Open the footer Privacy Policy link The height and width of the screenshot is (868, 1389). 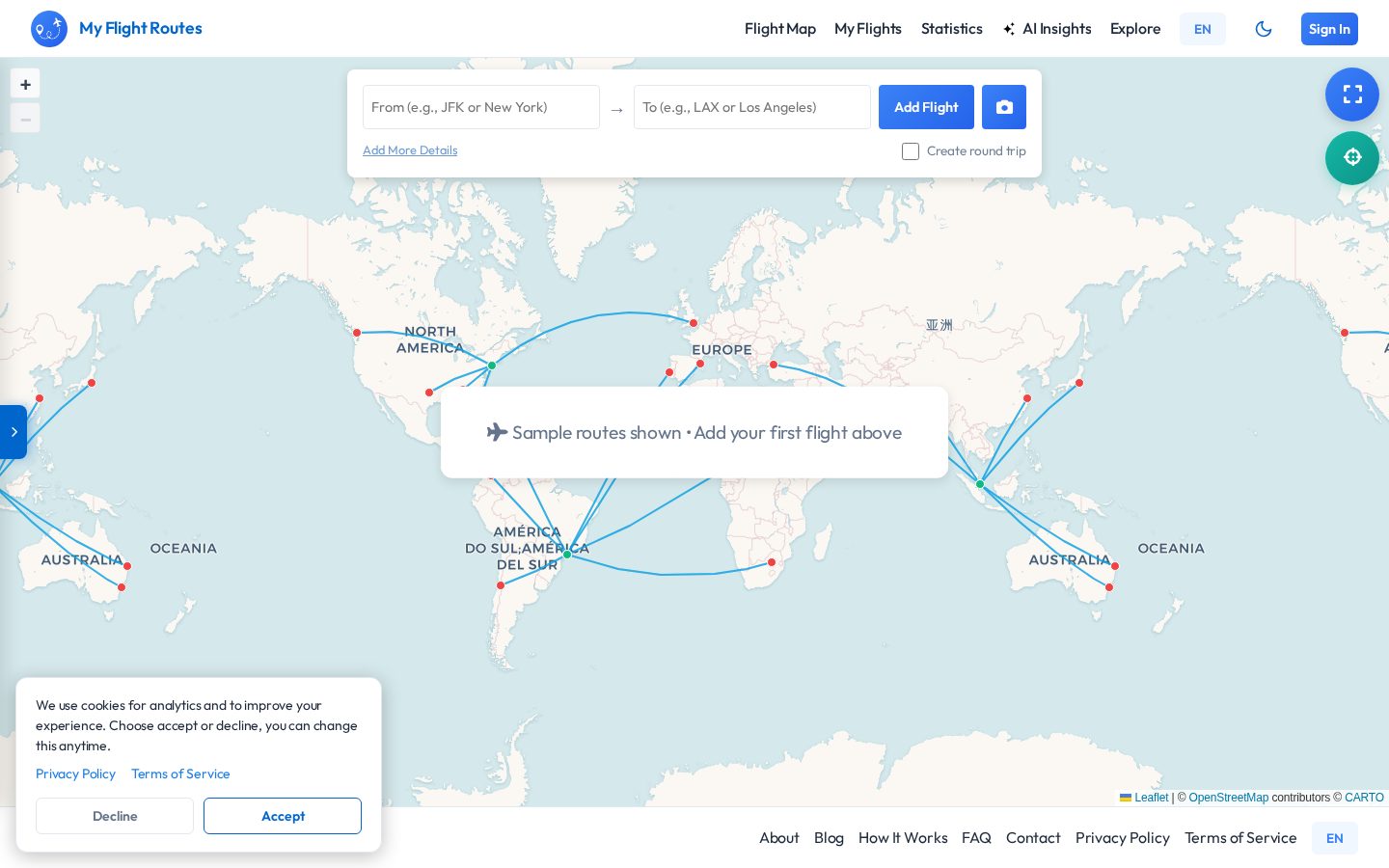(x=1123, y=838)
